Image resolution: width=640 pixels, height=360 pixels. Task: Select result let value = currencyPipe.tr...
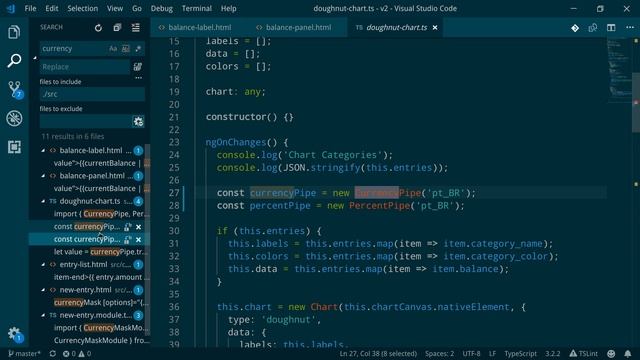[101, 252]
